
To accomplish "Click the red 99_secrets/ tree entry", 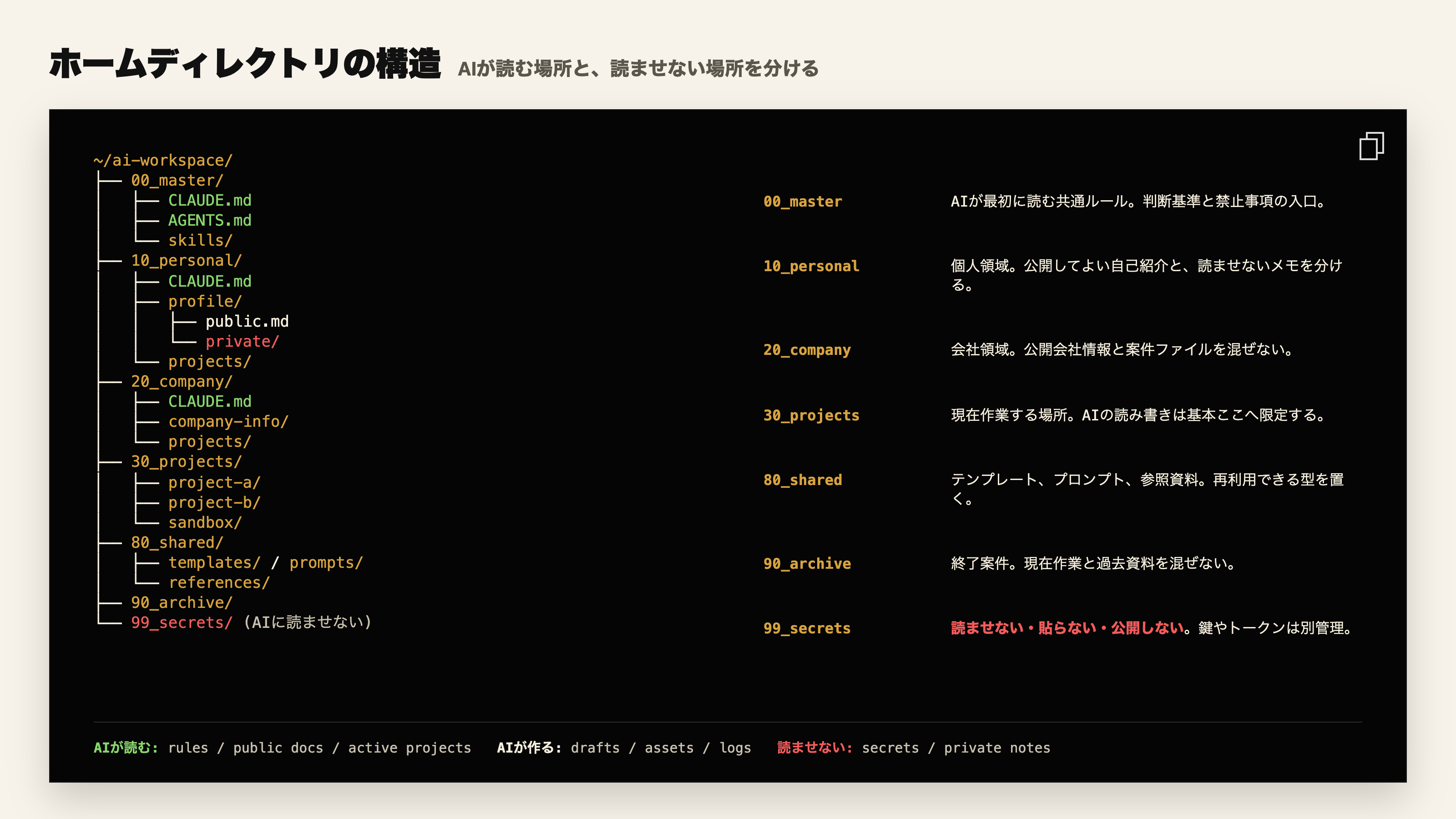I will pyautogui.click(x=182, y=622).
